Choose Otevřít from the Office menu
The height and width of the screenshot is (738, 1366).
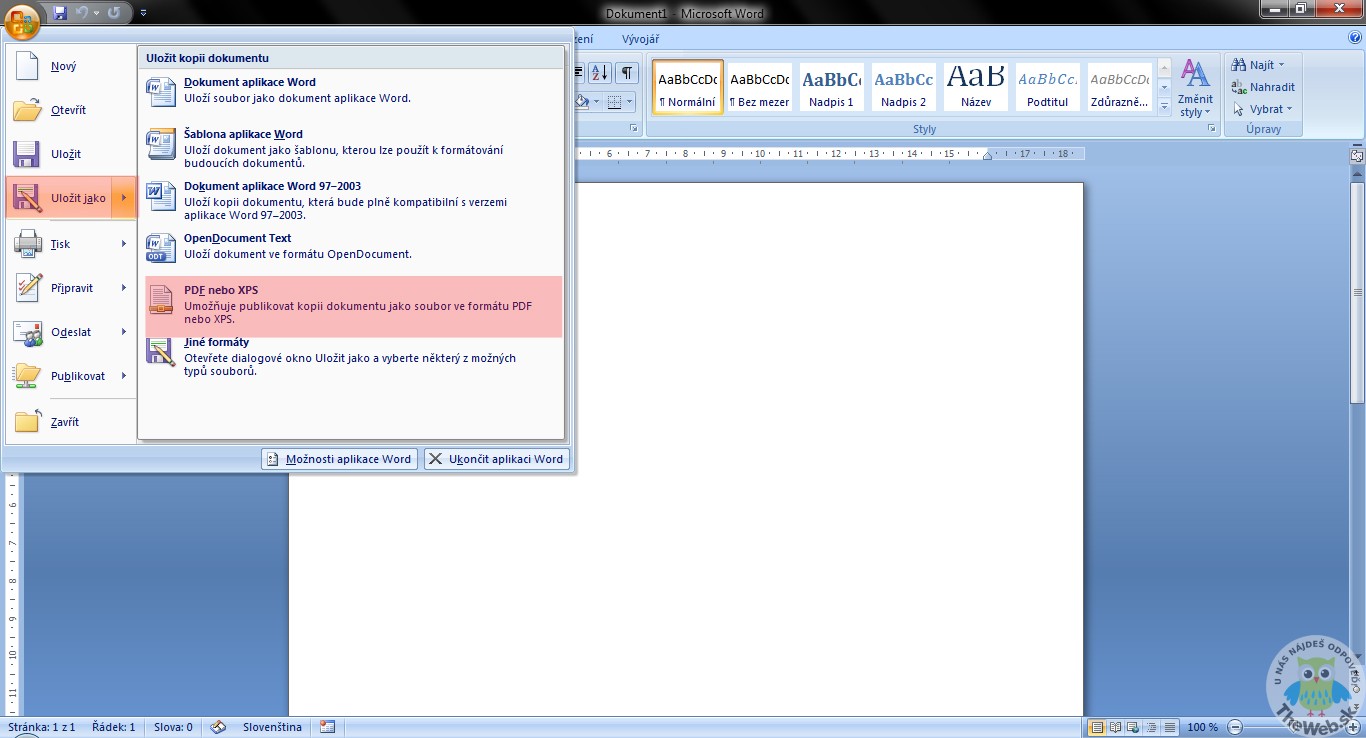71,110
